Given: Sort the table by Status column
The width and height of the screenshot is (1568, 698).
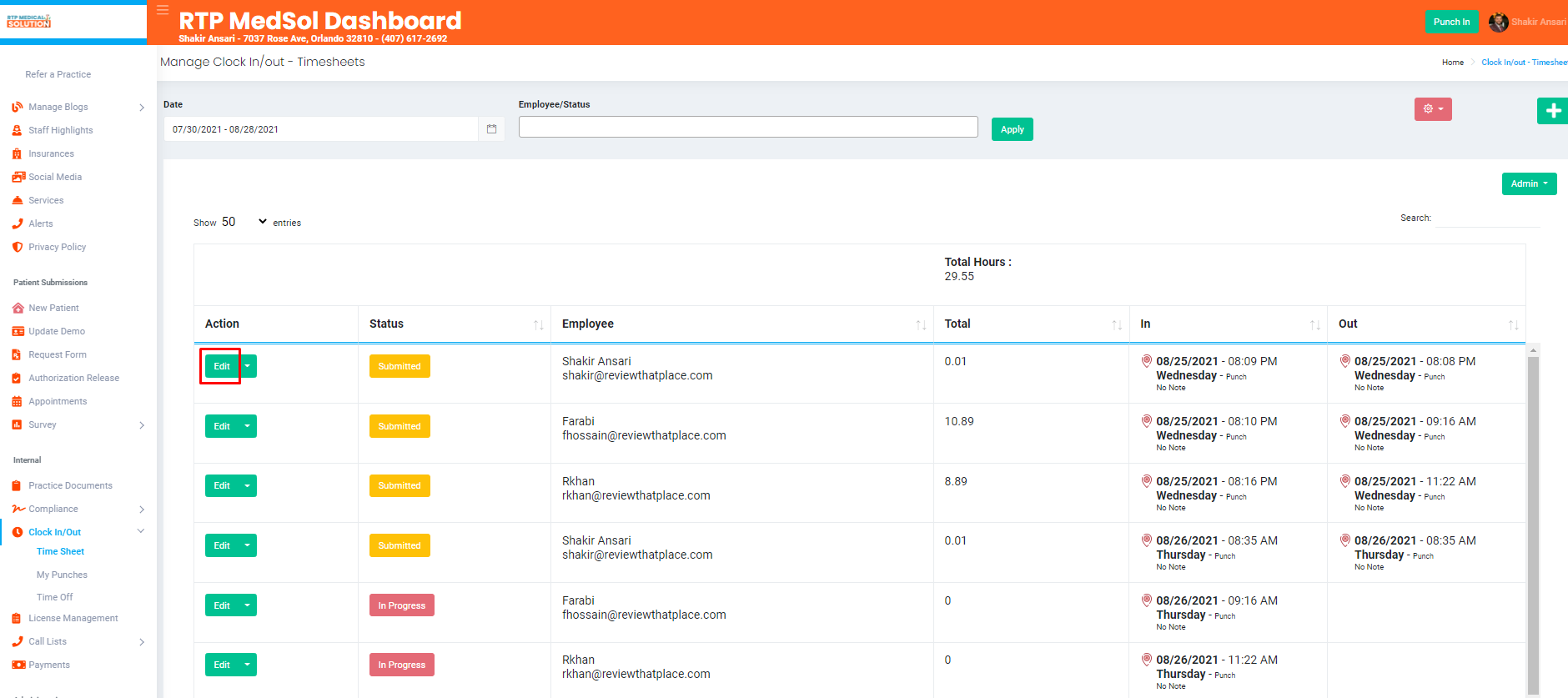Looking at the screenshot, I should 455,324.
